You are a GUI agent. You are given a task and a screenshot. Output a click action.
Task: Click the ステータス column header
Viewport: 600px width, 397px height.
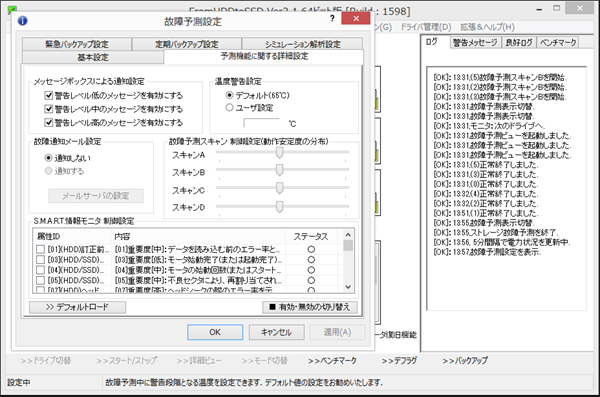pyautogui.click(x=311, y=236)
